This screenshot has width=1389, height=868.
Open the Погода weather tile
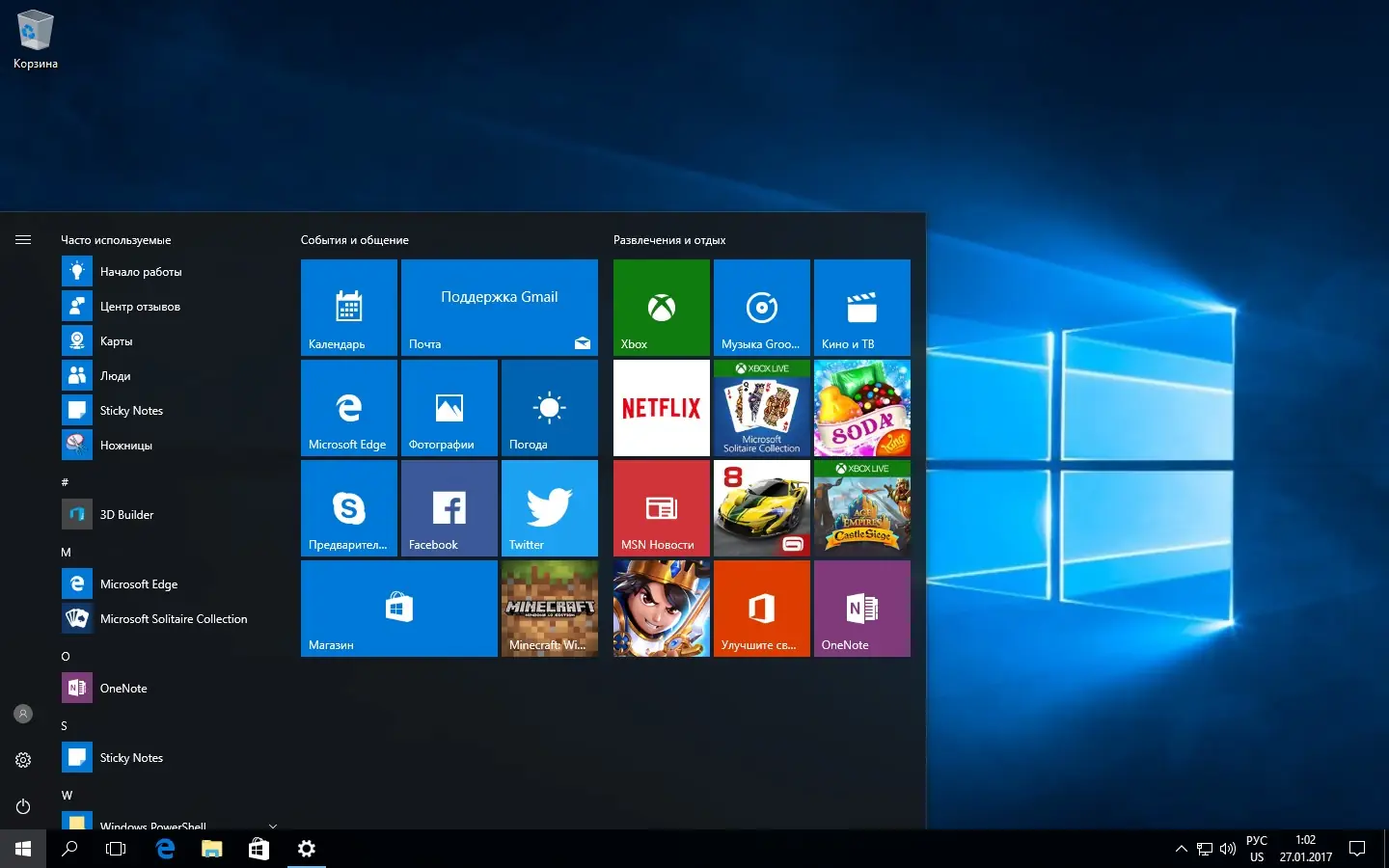pos(549,408)
